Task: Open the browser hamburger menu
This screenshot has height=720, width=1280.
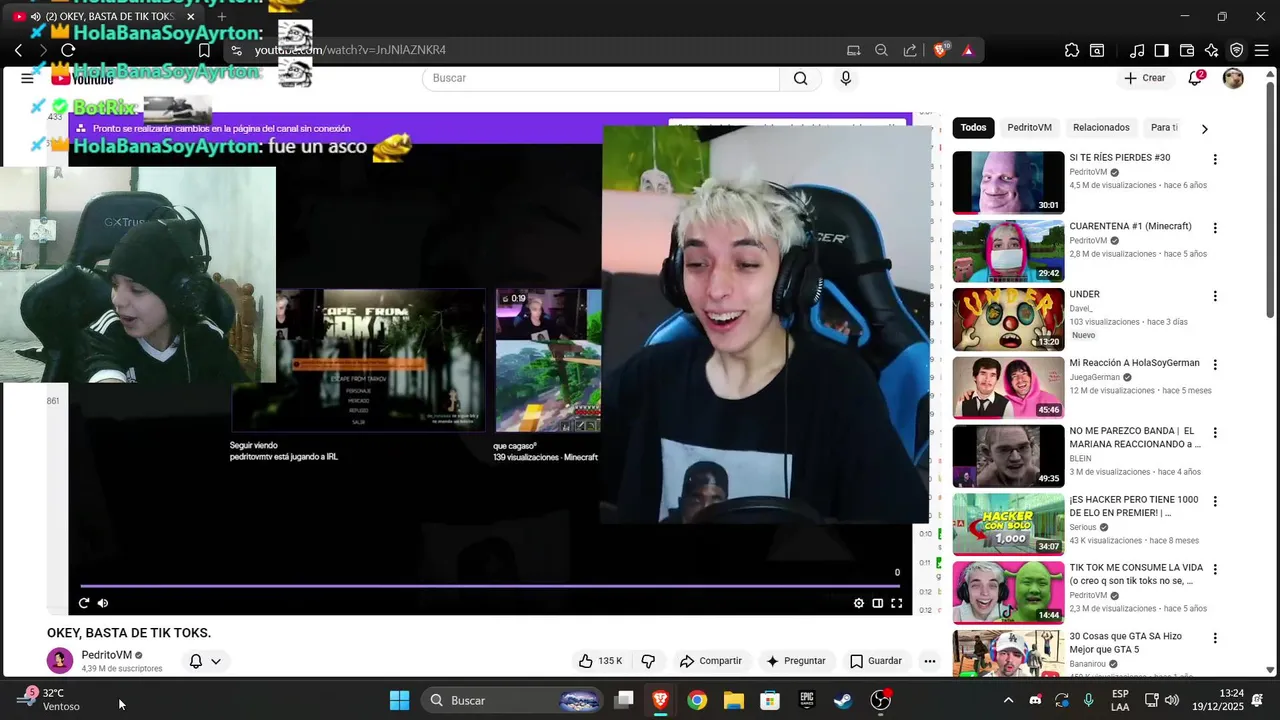Action: point(1262,50)
